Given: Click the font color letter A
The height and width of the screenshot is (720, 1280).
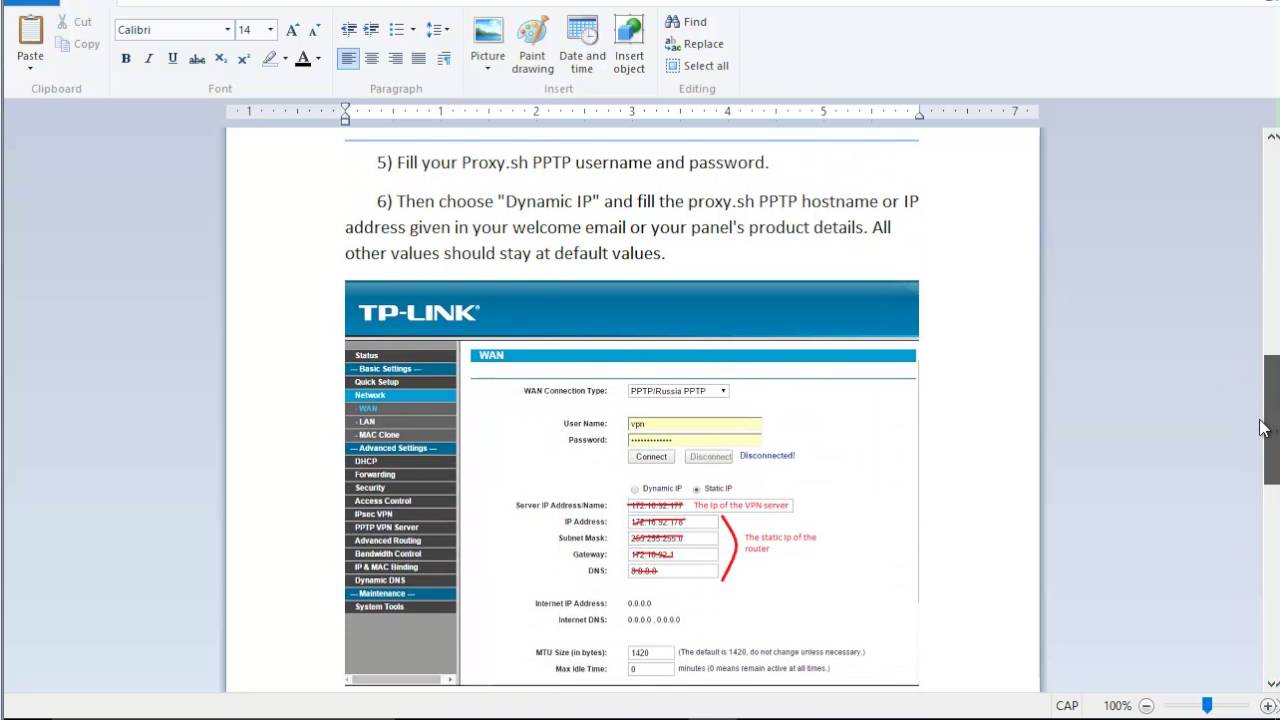Looking at the screenshot, I should [x=303, y=59].
